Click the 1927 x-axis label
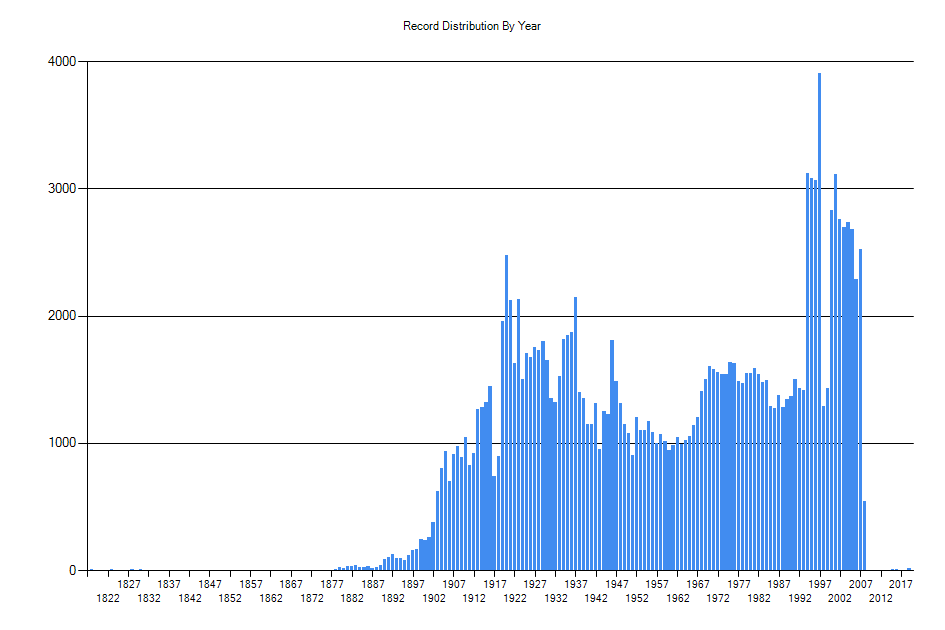Image resolution: width=945 pixels, height=630 pixels. (x=535, y=584)
